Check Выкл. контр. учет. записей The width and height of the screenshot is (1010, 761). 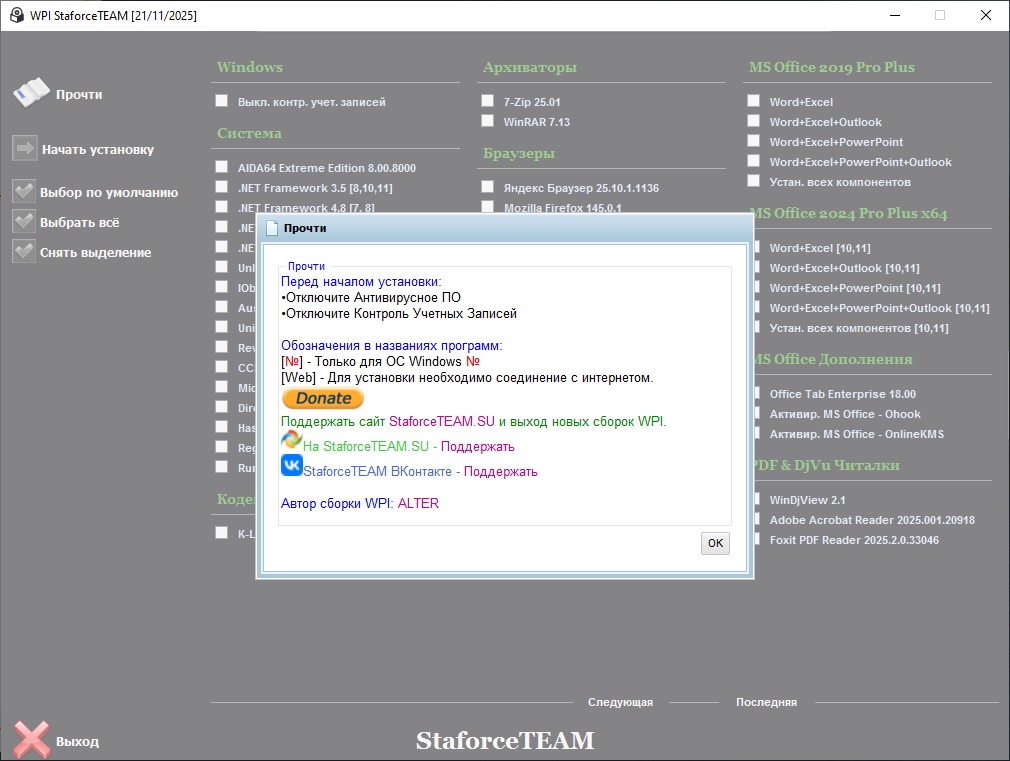coord(222,101)
